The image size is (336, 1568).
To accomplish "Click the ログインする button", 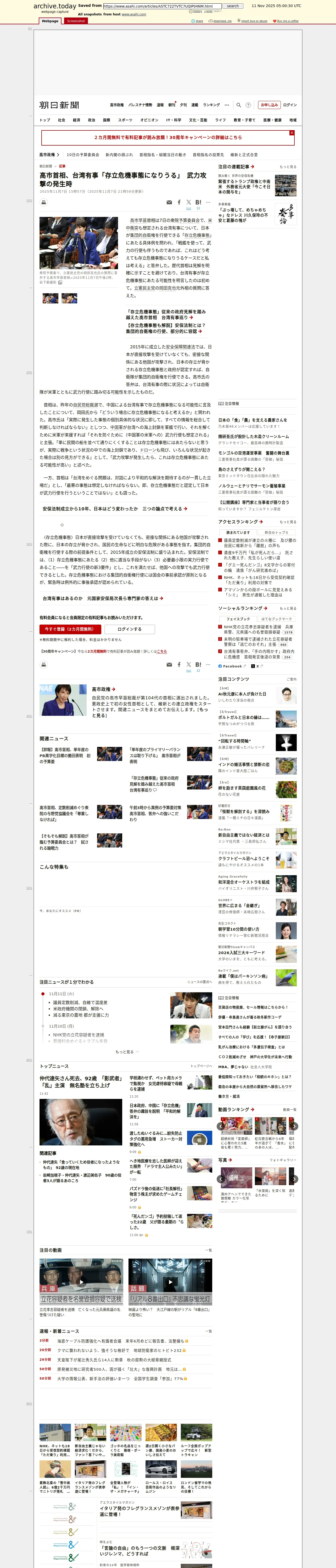I will 129,629.
